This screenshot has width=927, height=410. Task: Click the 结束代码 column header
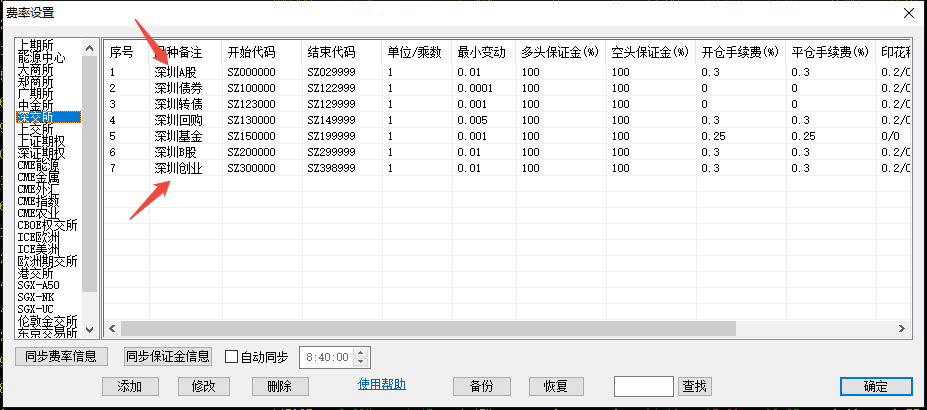coord(342,53)
